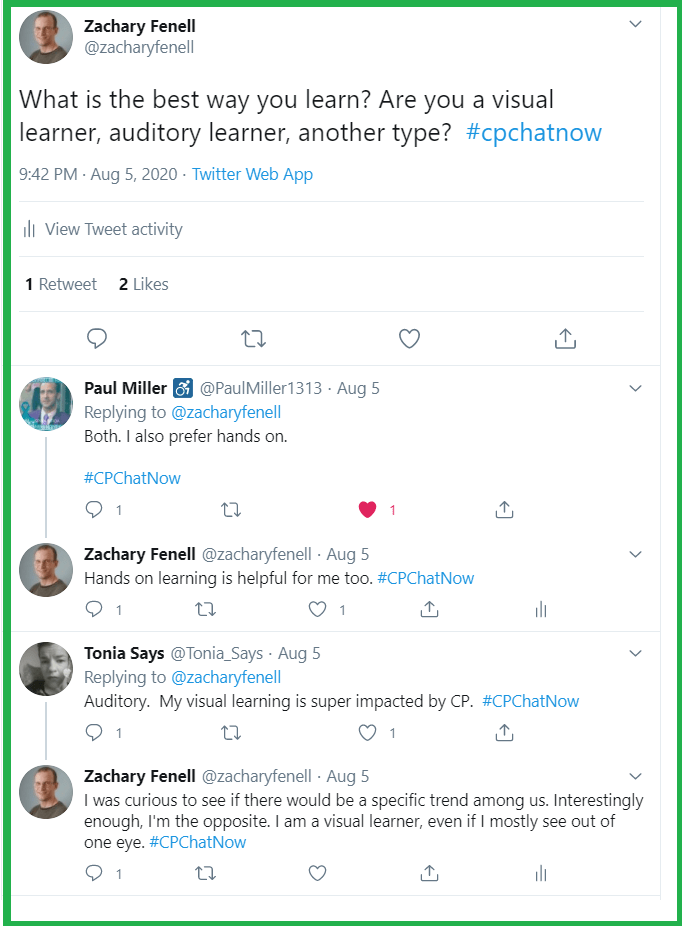The image size is (682, 926).
Task: Like Tonia Says' auditory learning reply
Action: [x=367, y=732]
